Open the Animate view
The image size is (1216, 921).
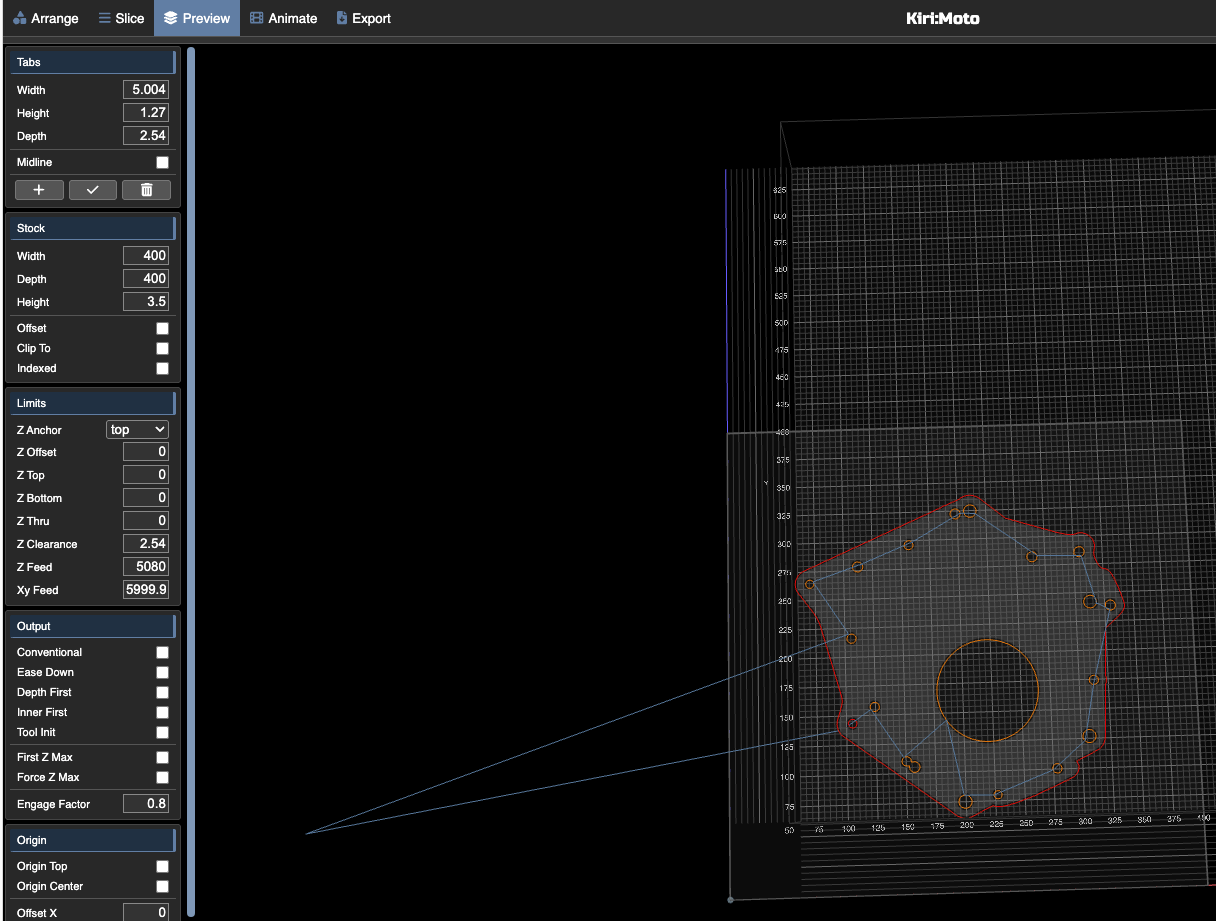[284, 18]
